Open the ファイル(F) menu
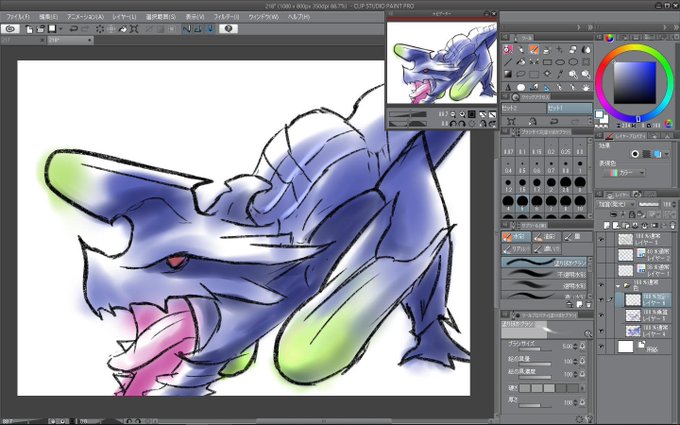Screen dimensions: 680x425 tap(17, 17)
